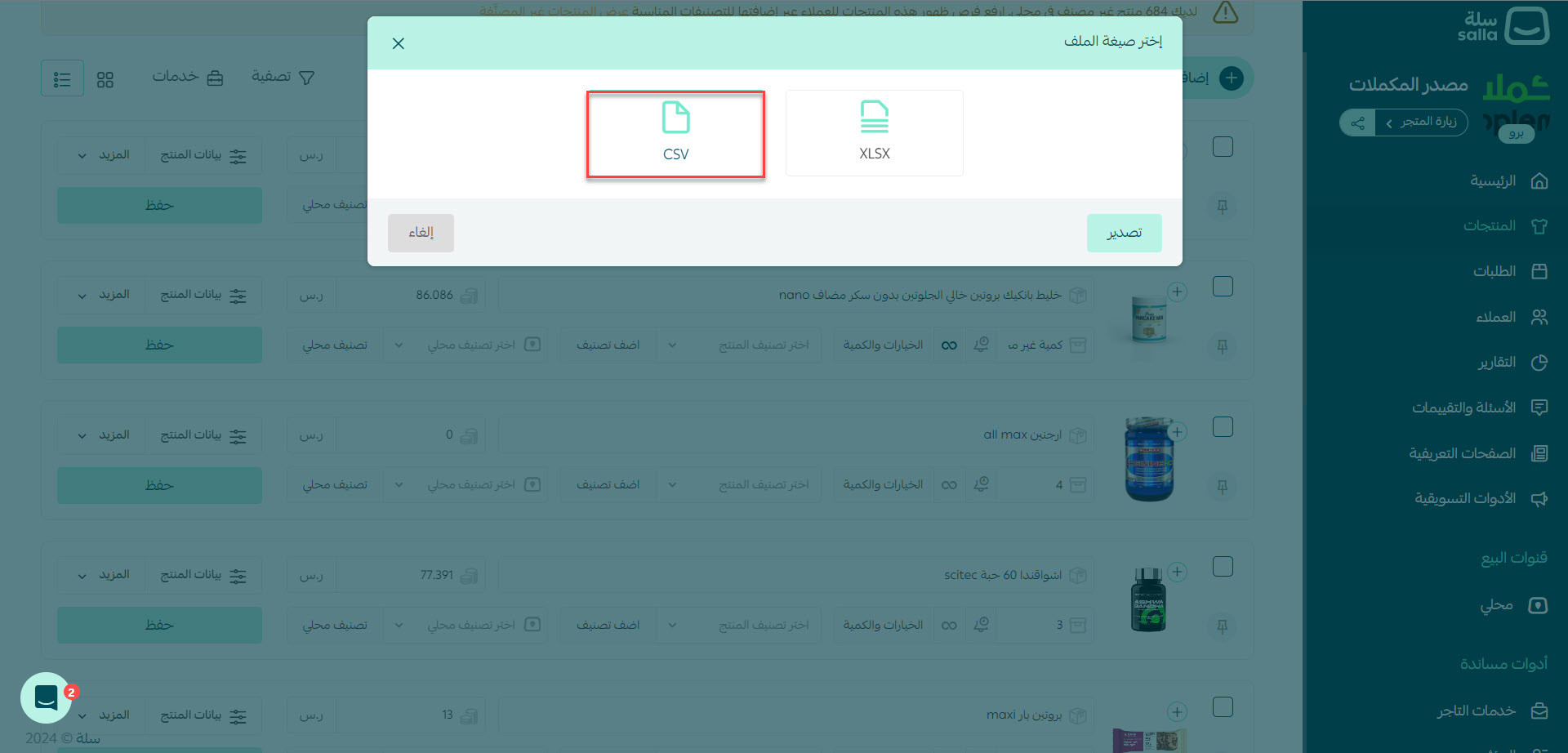1568x753 pixels.
Task: Switch to grid view layout
Action: pyautogui.click(x=105, y=79)
